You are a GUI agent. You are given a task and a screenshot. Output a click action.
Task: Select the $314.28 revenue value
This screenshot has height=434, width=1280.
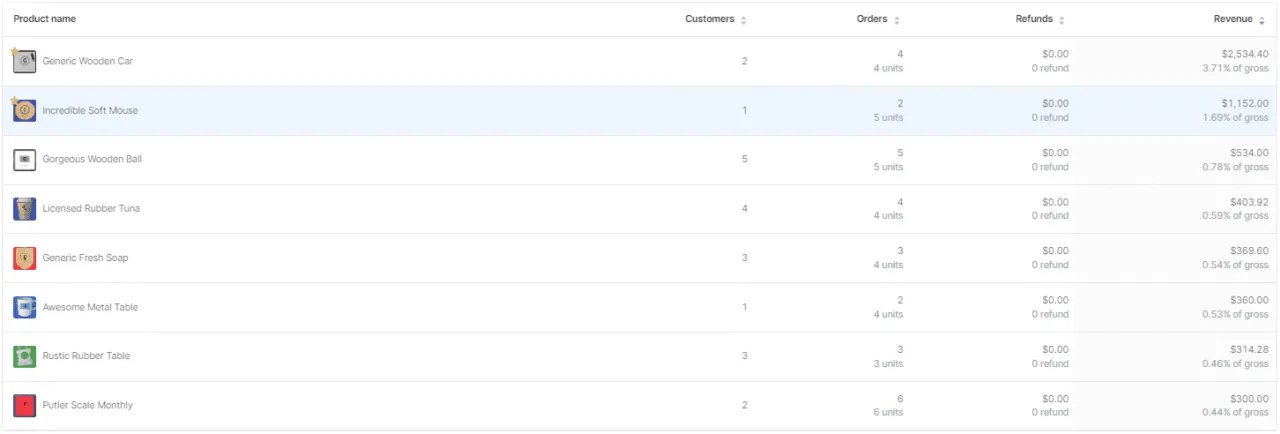1250,349
